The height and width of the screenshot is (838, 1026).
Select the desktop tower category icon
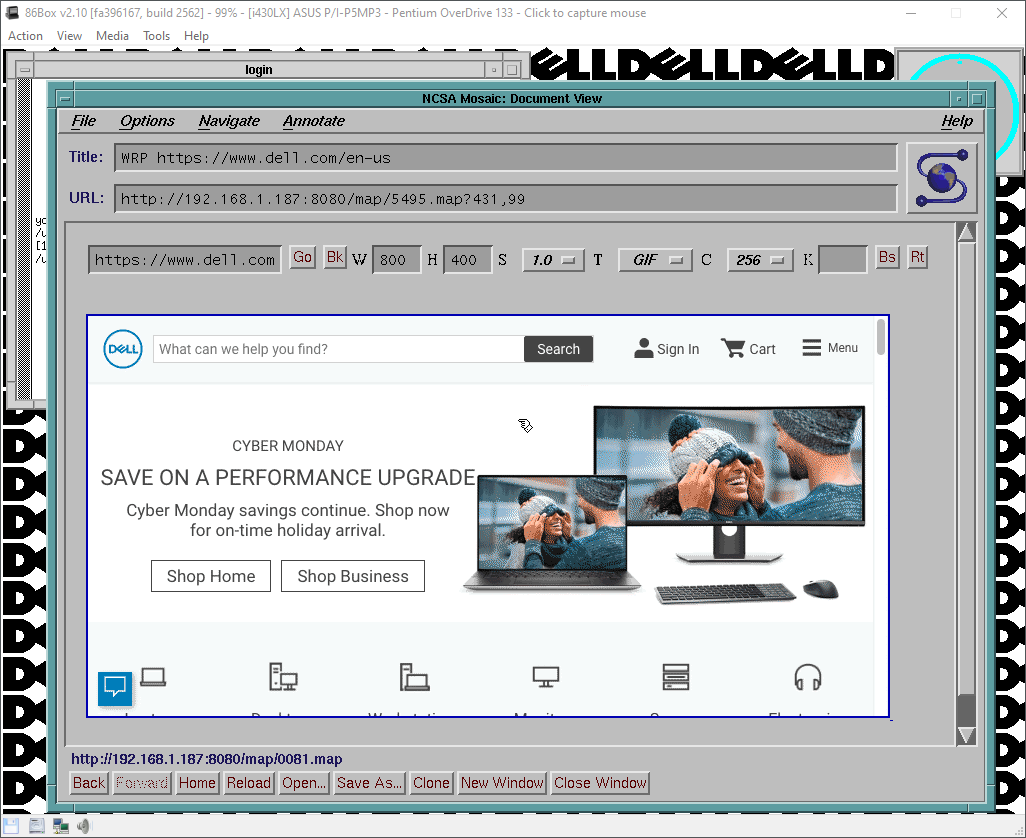(x=283, y=676)
